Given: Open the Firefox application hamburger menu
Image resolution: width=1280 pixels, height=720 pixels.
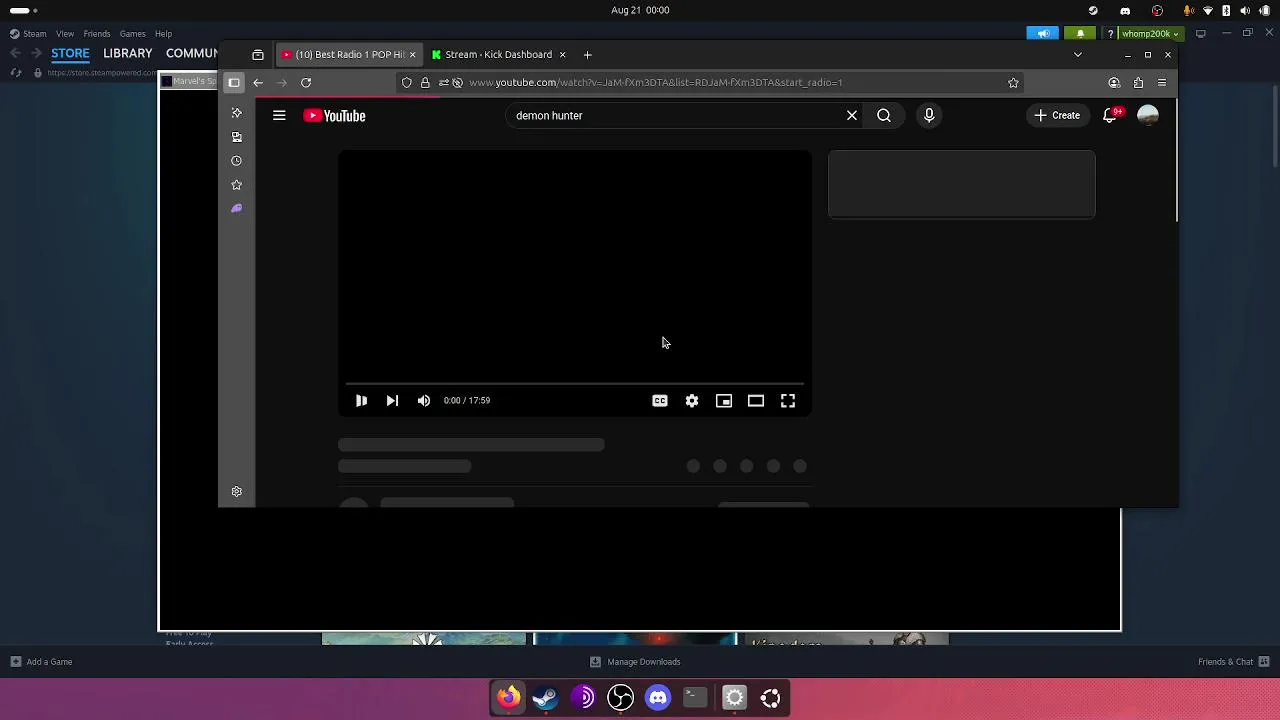Looking at the screenshot, I should pos(1162,83).
